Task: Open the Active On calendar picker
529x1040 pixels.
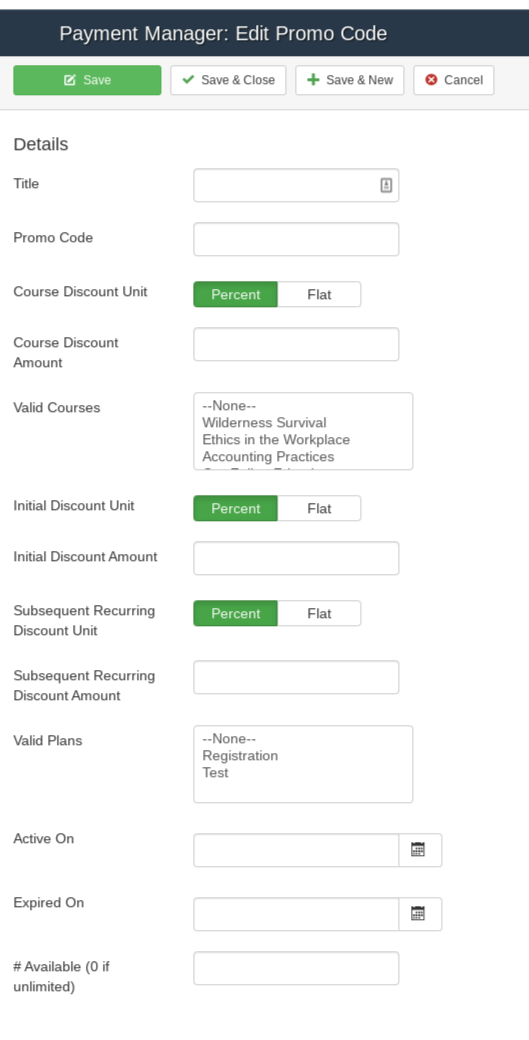Action: tap(420, 850)
